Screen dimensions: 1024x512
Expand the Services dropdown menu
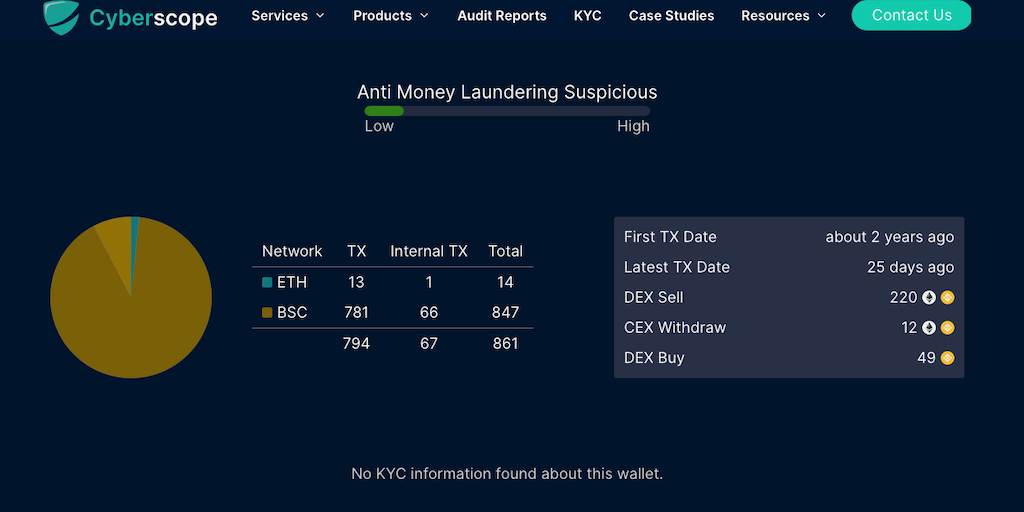288,16
